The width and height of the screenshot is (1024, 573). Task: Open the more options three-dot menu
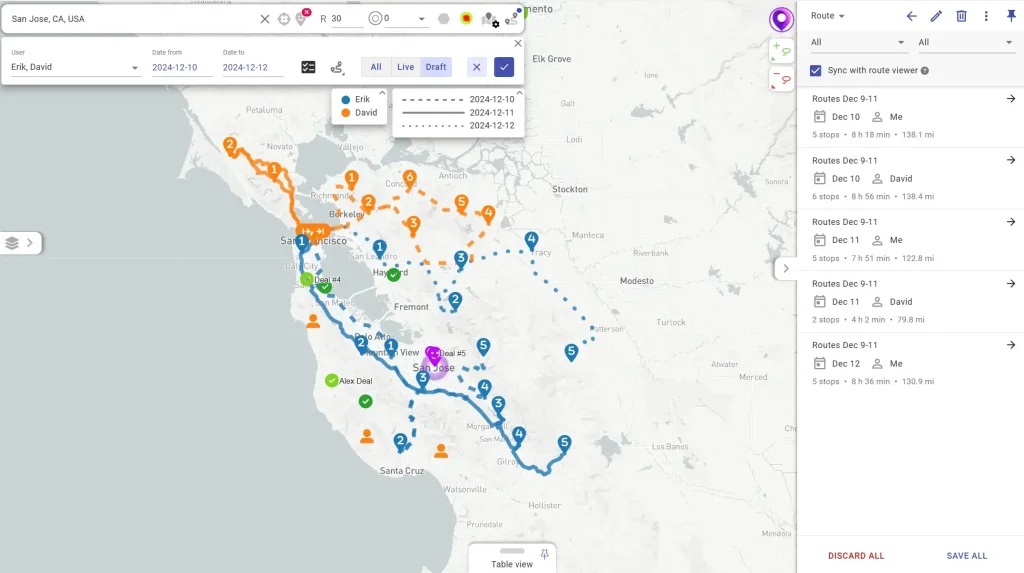click(986, 16)
